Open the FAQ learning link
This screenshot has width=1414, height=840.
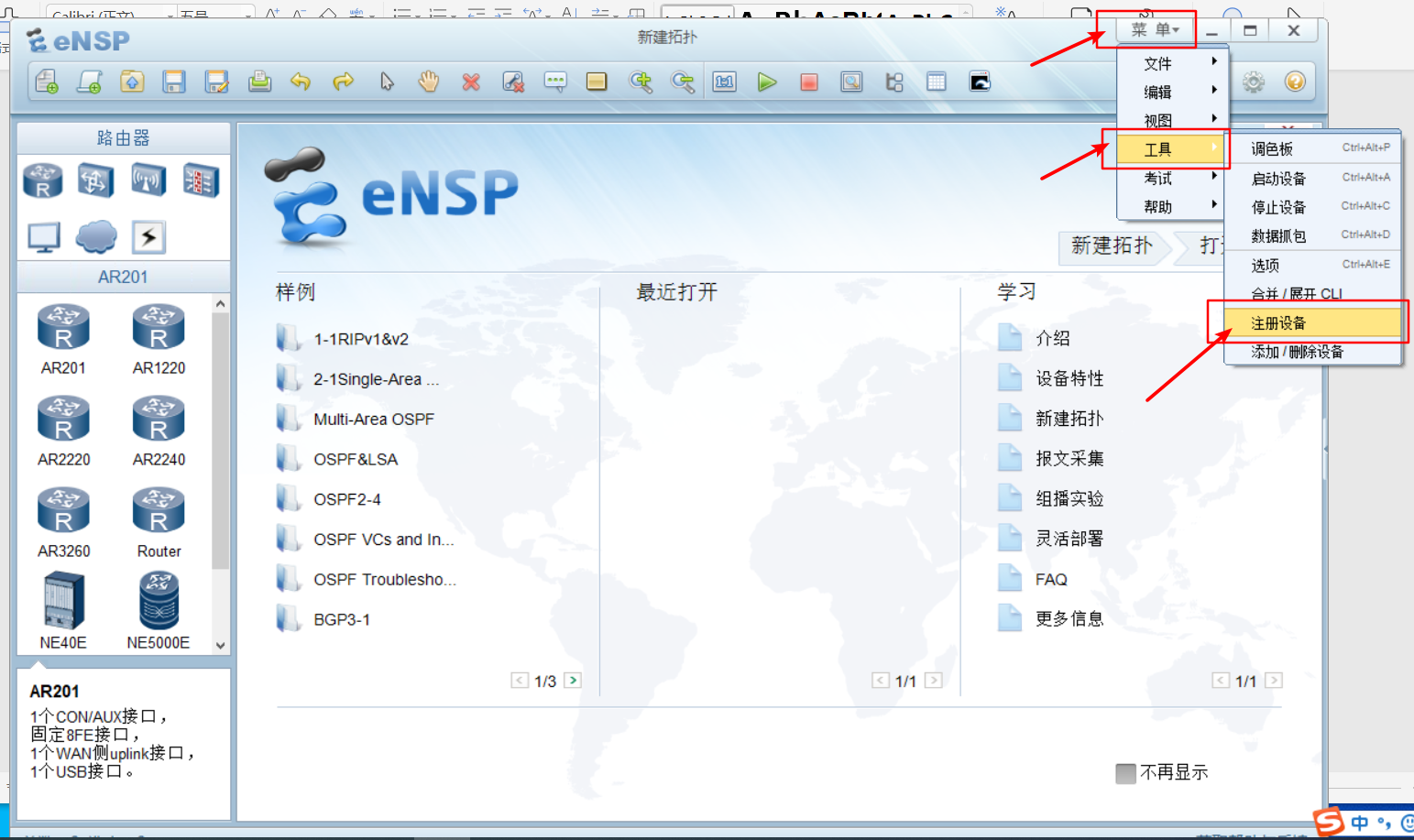pyautogui.click(x=1054, y=578)
